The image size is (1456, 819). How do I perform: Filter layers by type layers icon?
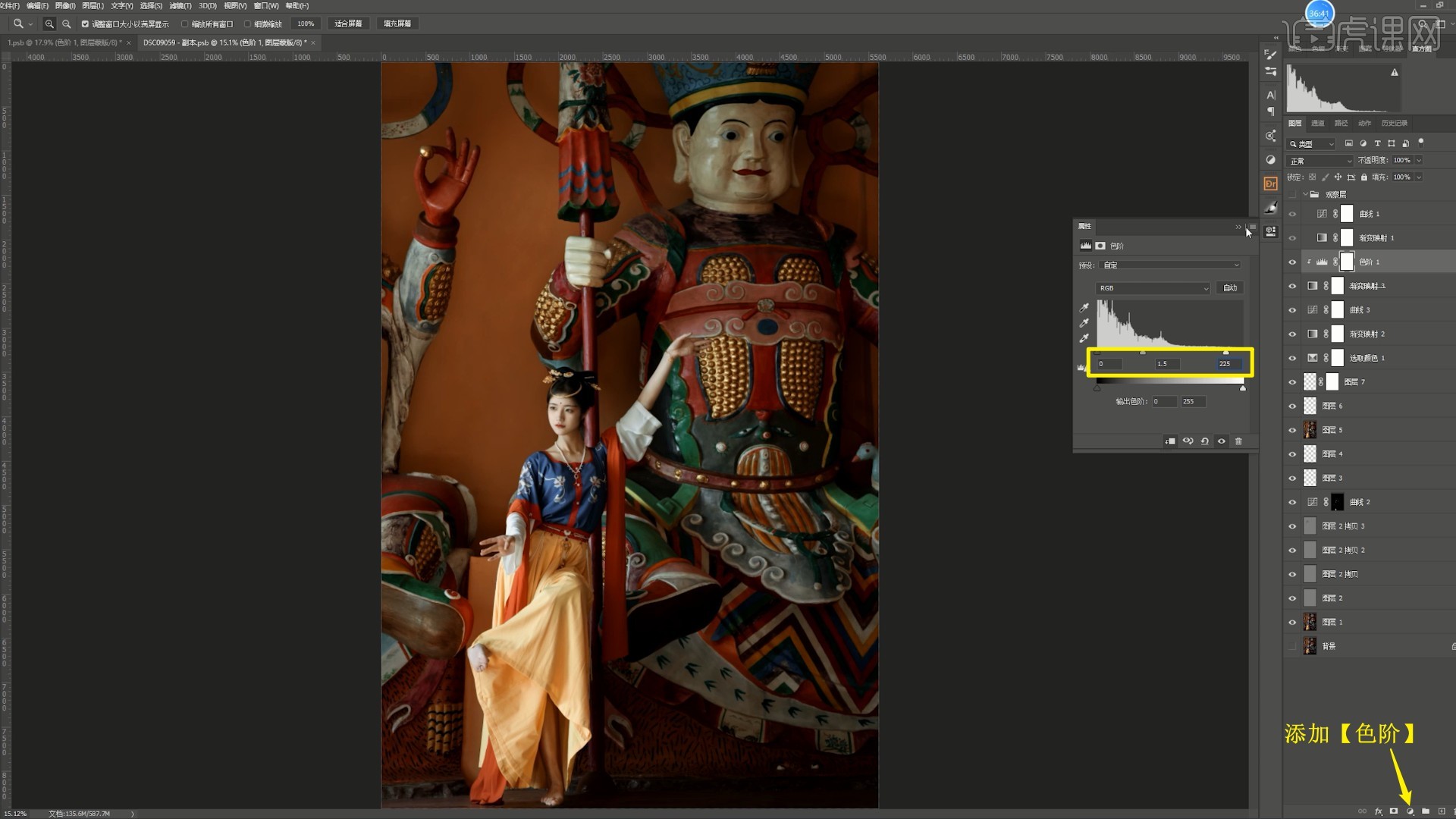pos(1377,143)
